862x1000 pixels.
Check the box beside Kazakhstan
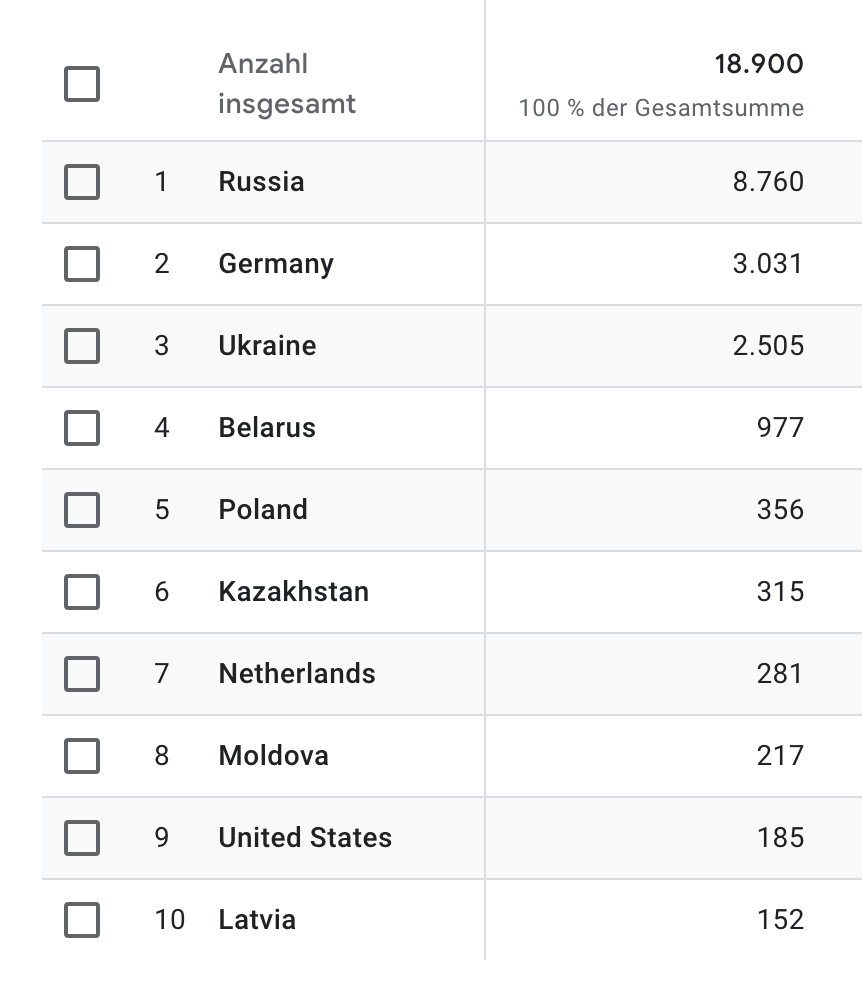point(82,592)
